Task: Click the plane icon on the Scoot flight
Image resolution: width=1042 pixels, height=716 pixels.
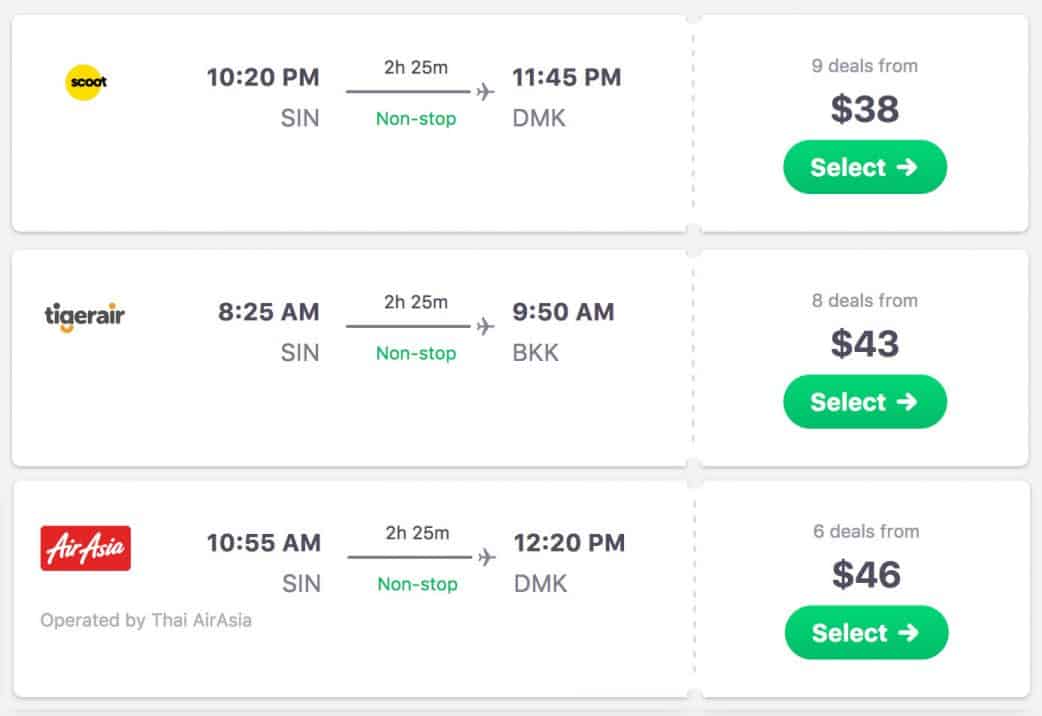Action: pyautogui.click(x=486, y=92)
